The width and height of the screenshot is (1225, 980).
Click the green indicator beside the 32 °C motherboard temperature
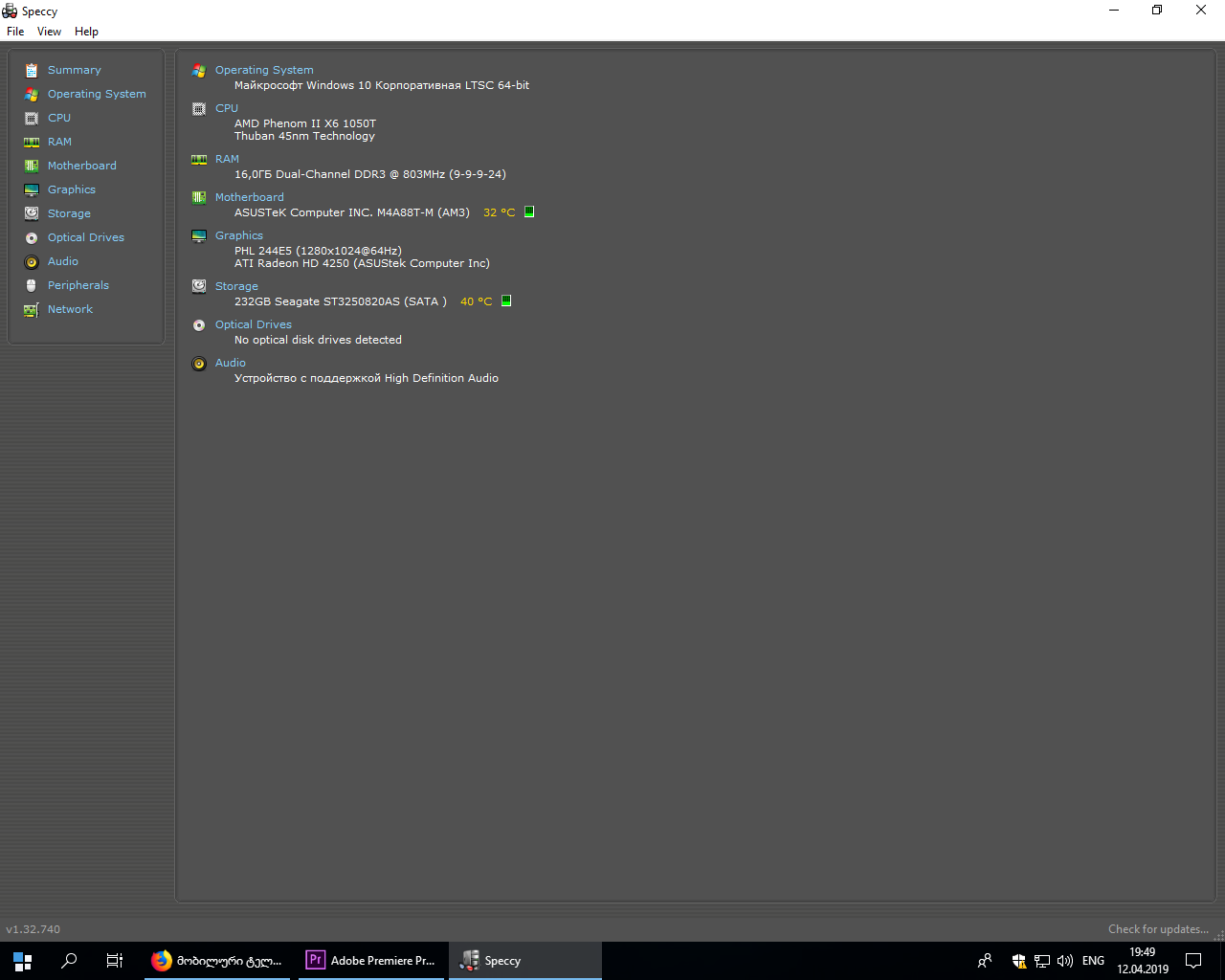pyautogui.click(x=529, y=212)
